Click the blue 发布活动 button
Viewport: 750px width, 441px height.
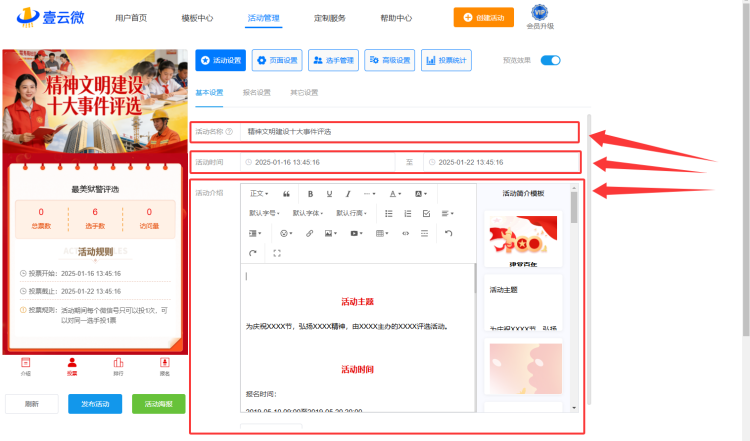tap(95, 404)
